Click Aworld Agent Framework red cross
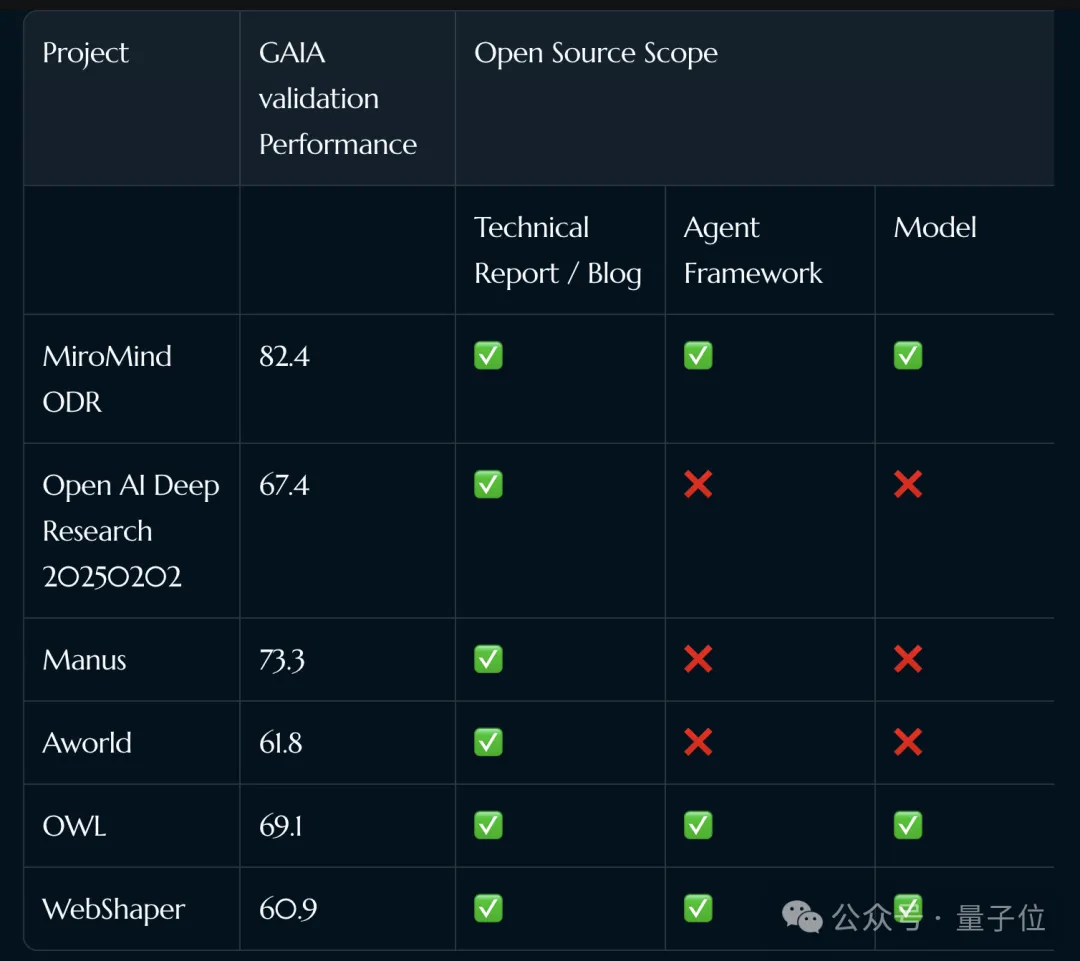The width and height of the screenshot is (1080, 961). 698,742
